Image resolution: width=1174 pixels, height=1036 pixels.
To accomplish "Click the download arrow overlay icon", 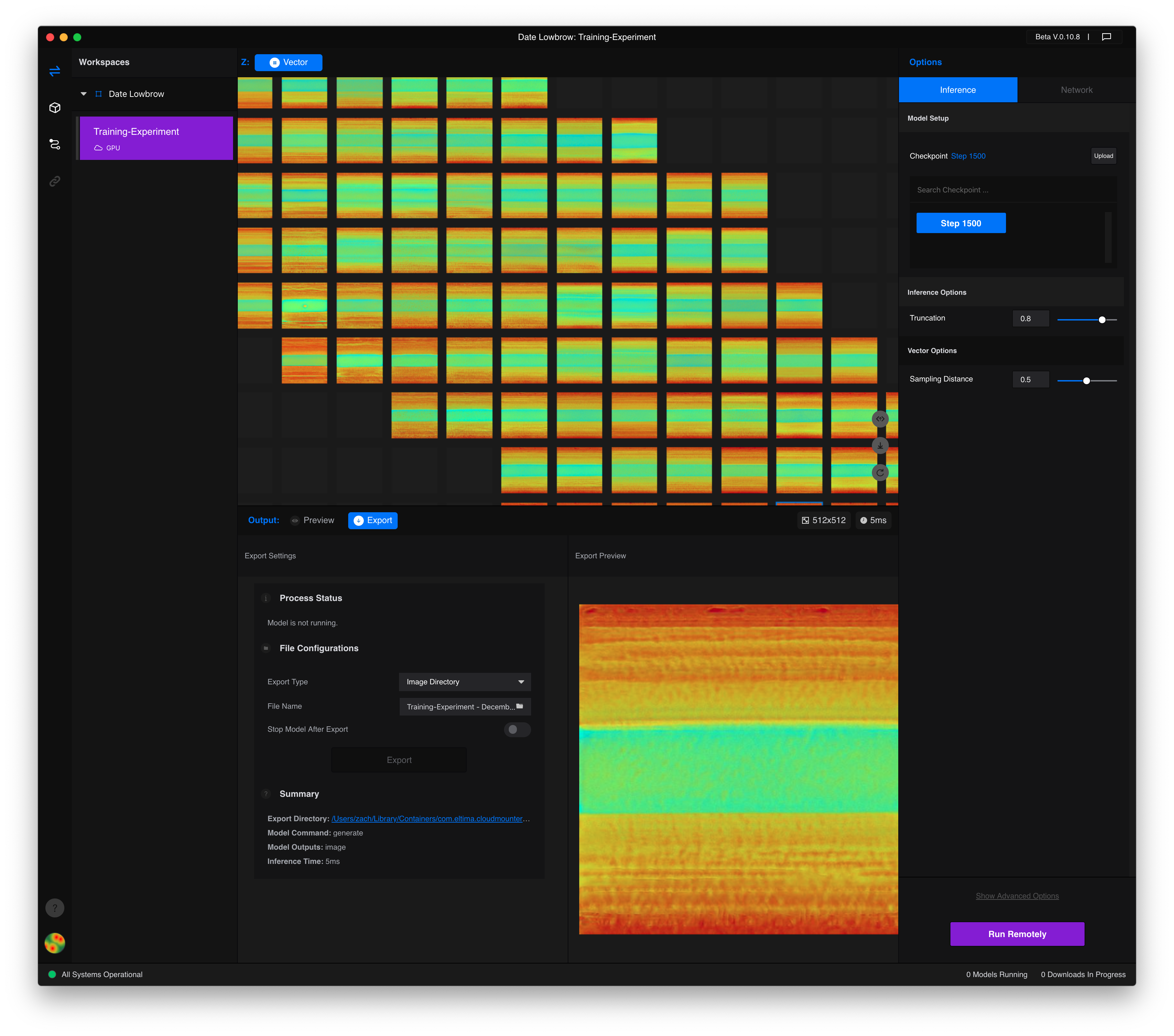I will (880, 446).
